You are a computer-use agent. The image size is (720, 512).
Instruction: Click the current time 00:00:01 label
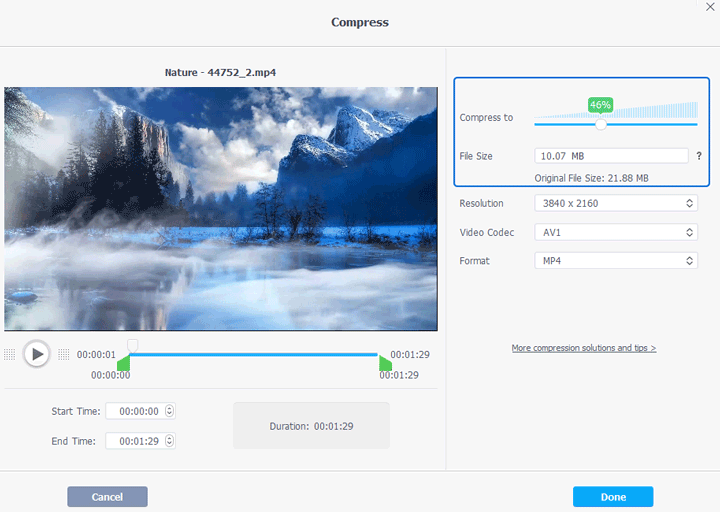96,354
